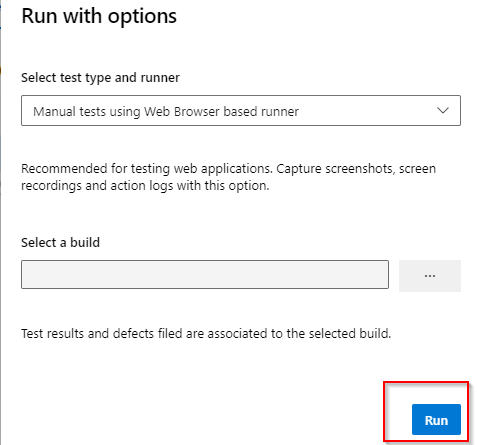Click the 'Capture screenshots, screen' text

click(356, 169)
